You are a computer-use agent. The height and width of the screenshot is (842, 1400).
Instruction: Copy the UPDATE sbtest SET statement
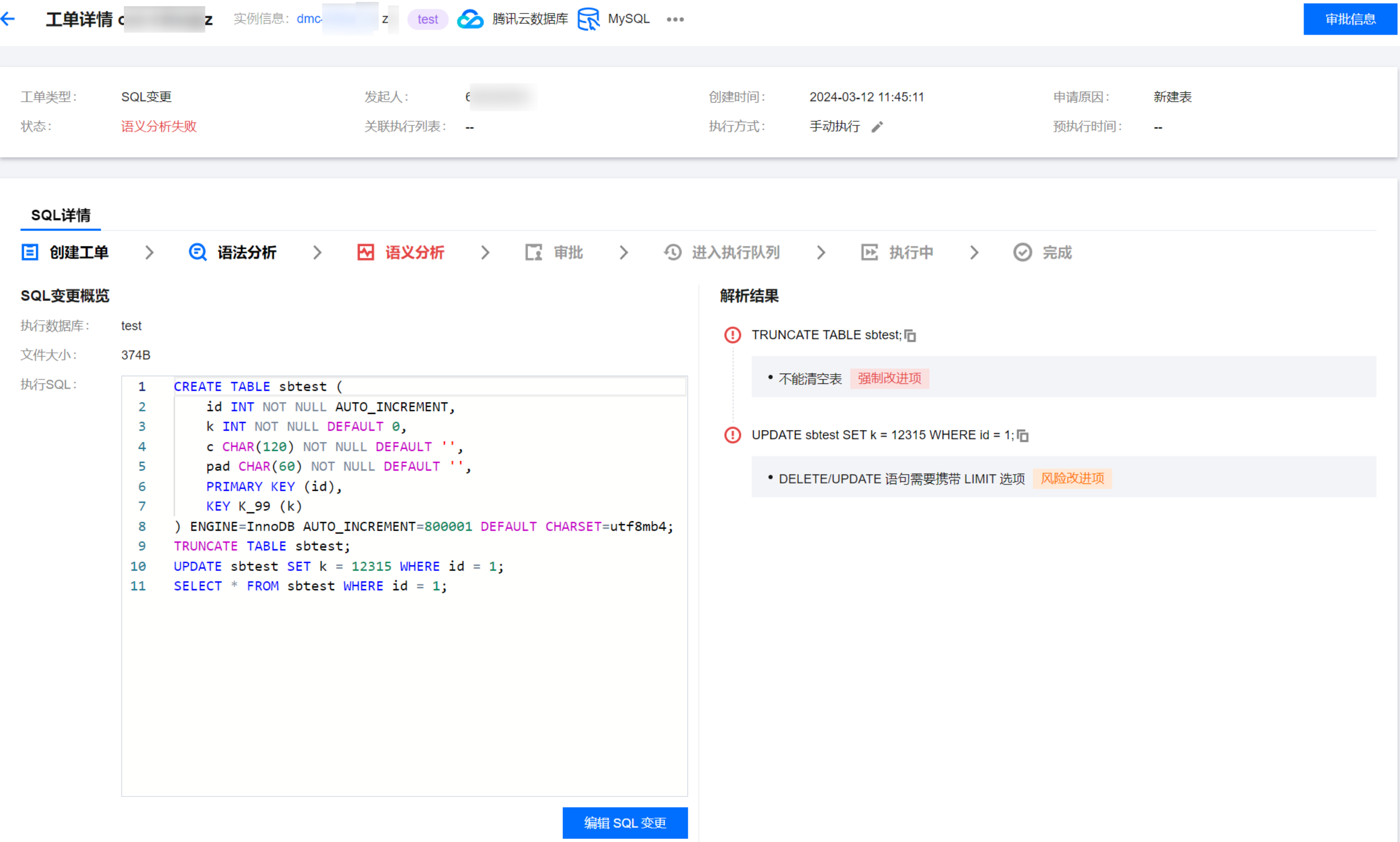(1023, 436)
